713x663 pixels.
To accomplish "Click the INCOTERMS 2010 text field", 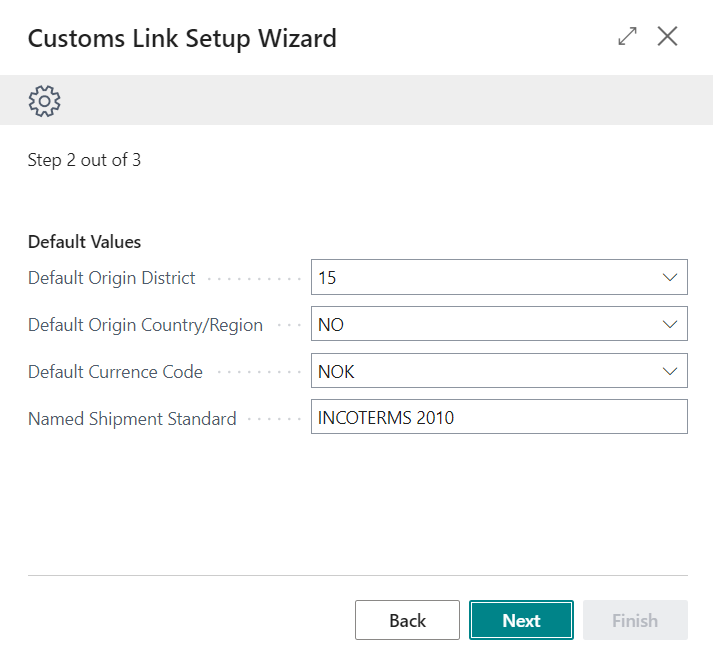I will tap(498, 418).
